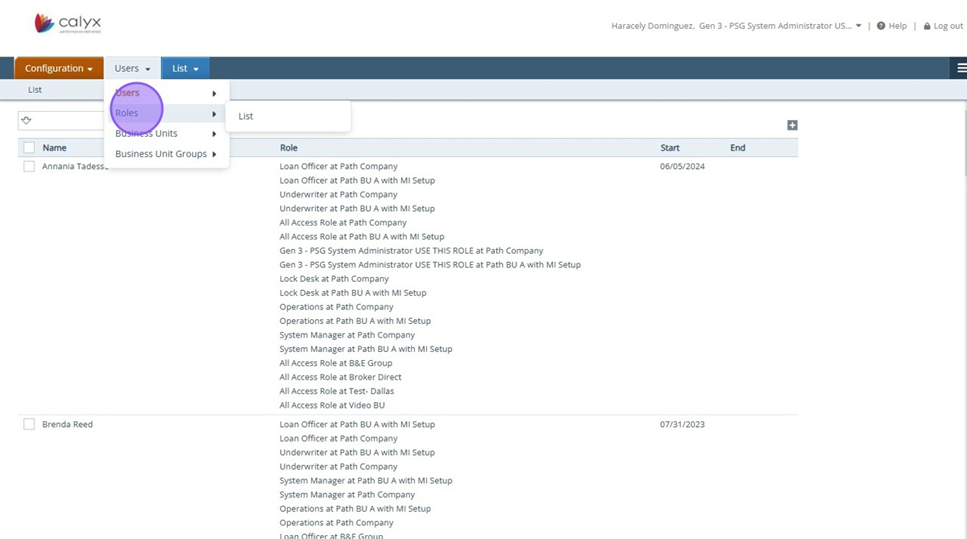Viewport: 967px width, 539px height.
Task: Click the Log out lock icon
Action: [x=927, y=26]
